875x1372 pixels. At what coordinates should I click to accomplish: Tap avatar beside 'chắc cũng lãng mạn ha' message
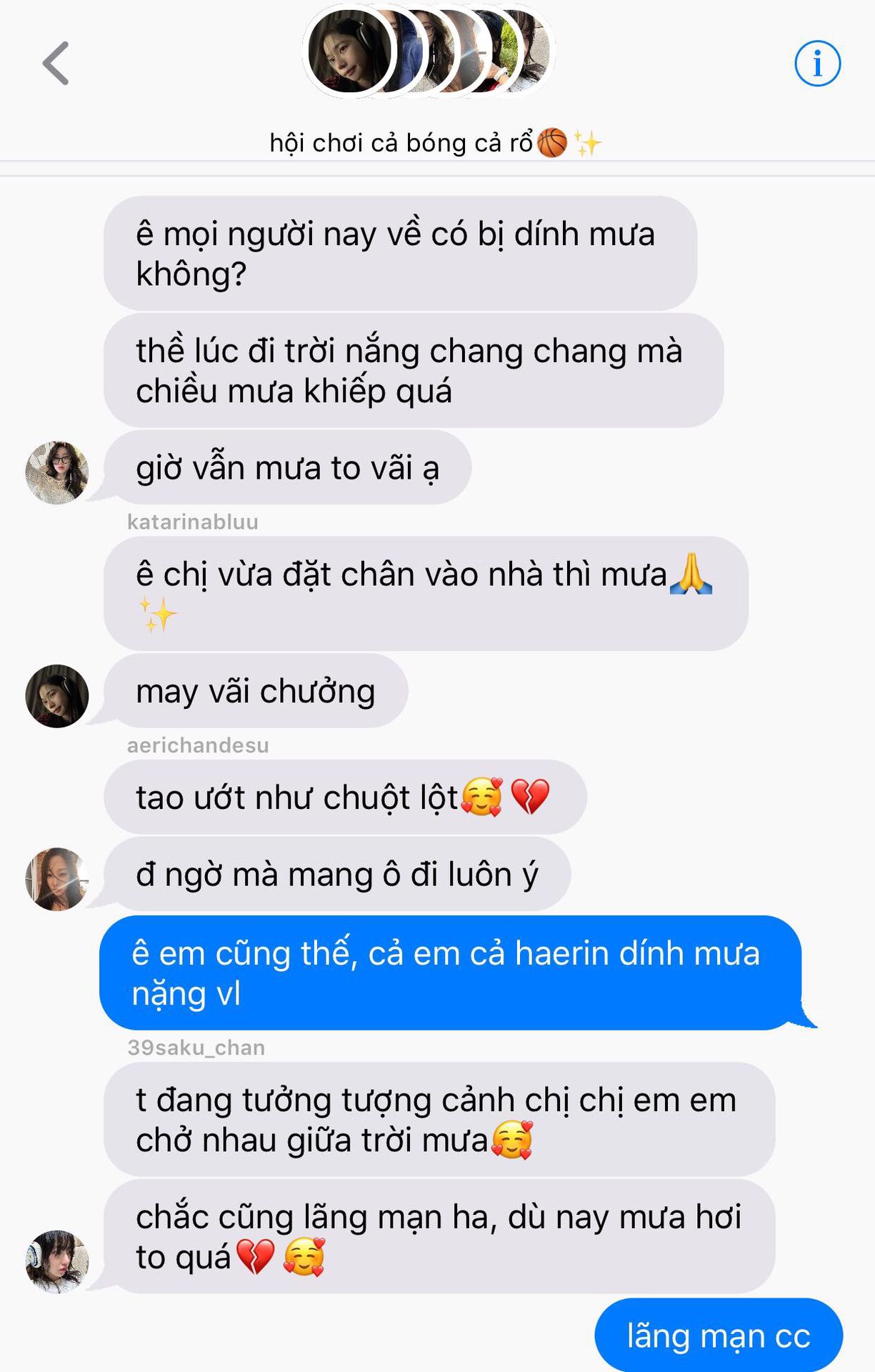(x=57, y=1261)
